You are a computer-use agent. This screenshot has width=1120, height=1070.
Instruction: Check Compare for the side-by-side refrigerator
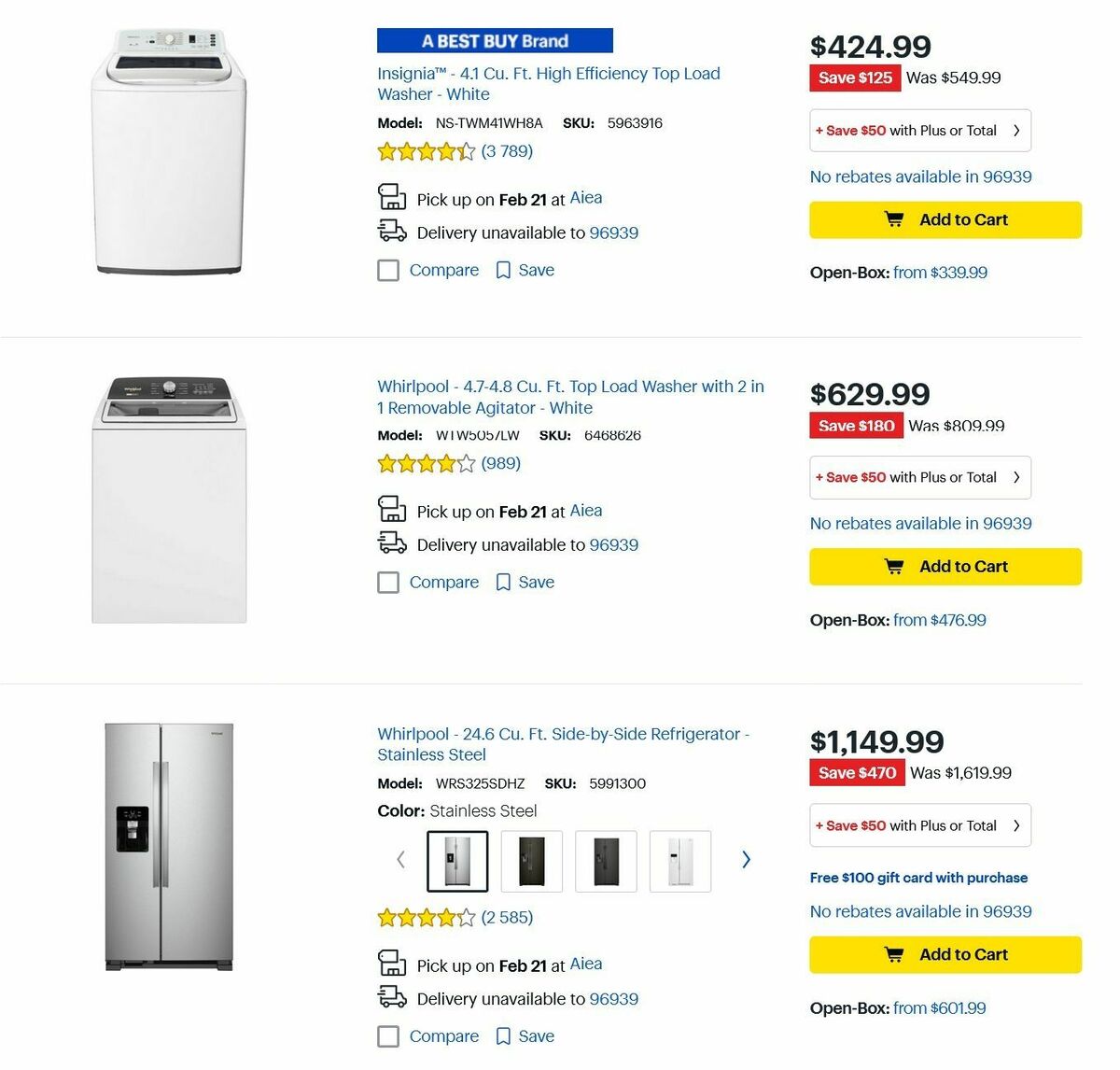tap(388, 1036)
